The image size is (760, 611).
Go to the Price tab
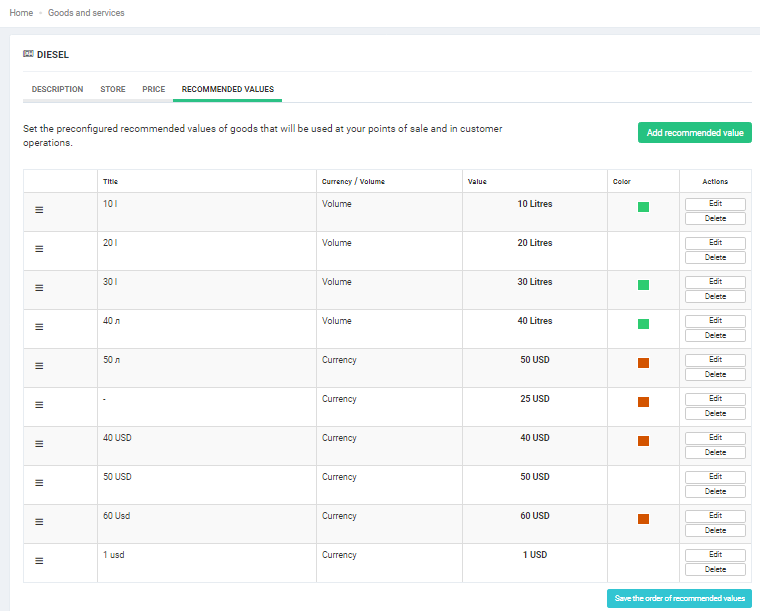(x=153, y=89)
